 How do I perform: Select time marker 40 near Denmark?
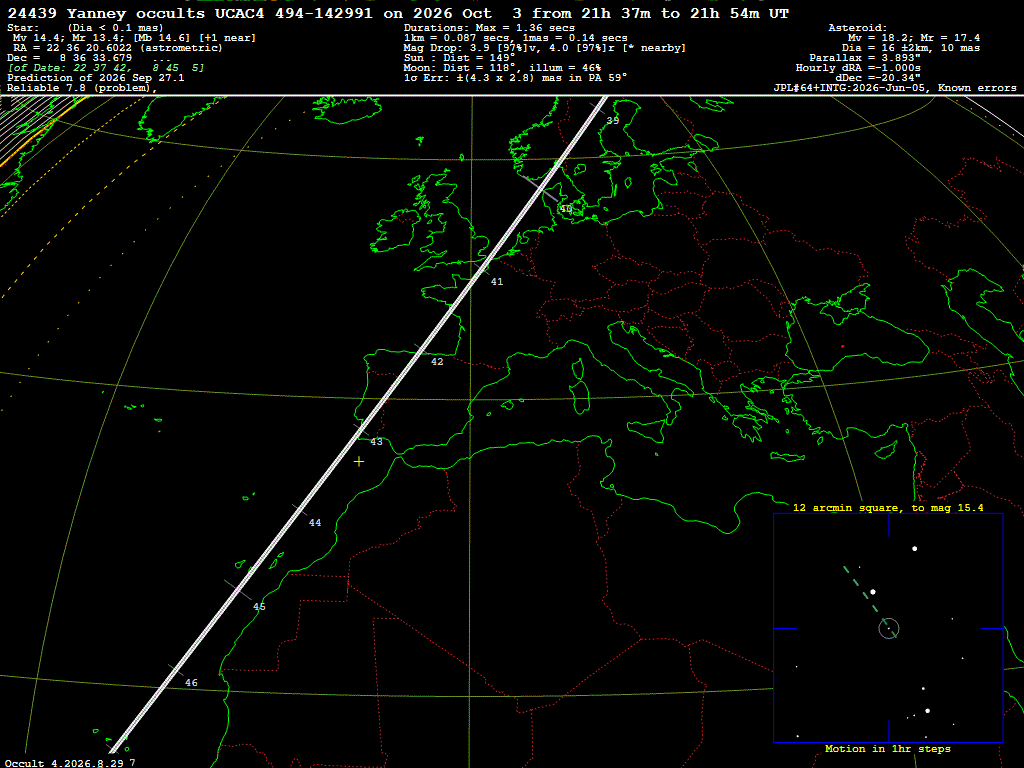[566, 209]
